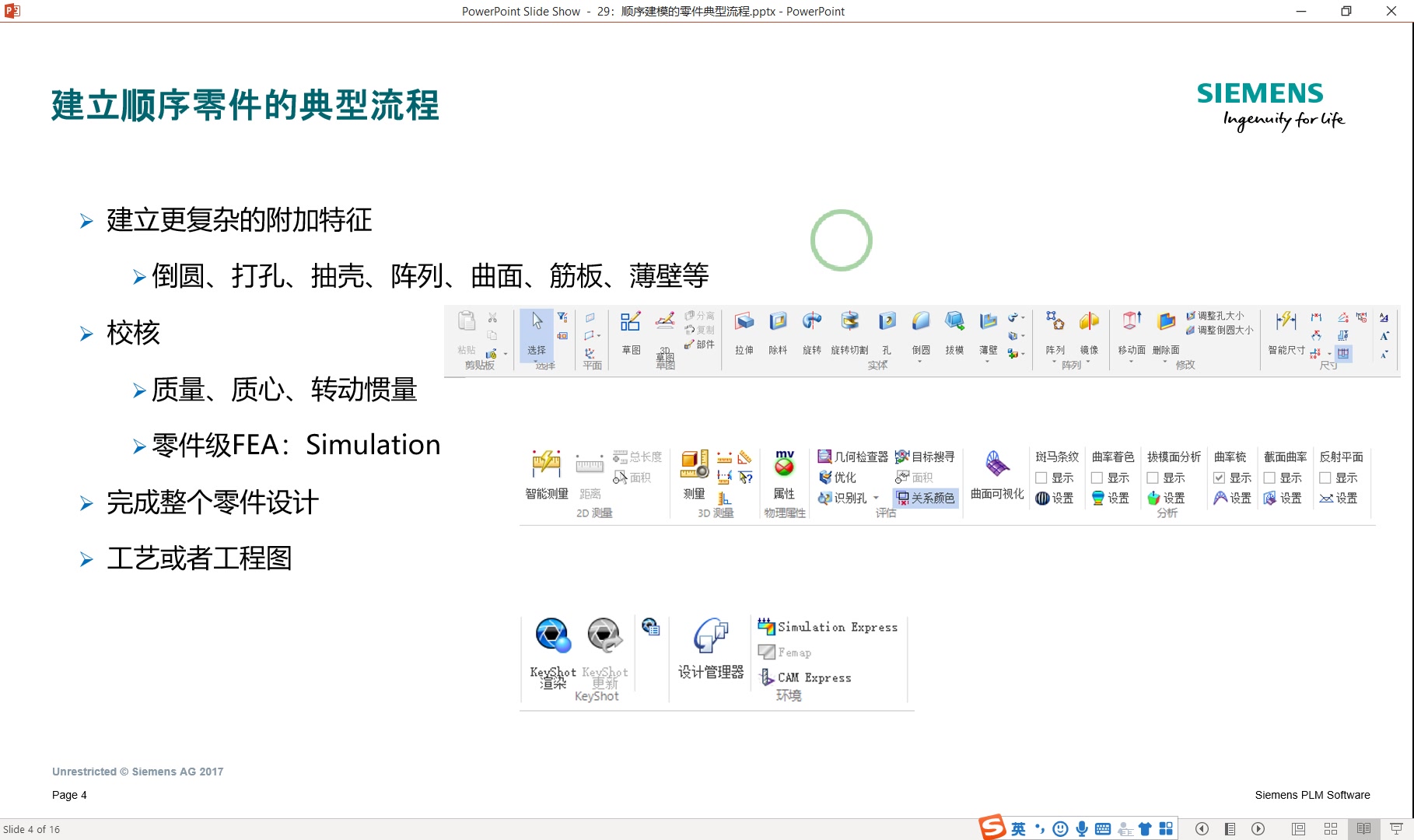Start Slide Show view from status bar
This screenshot has height=840, width=1414.
[x=1396, y=829]
